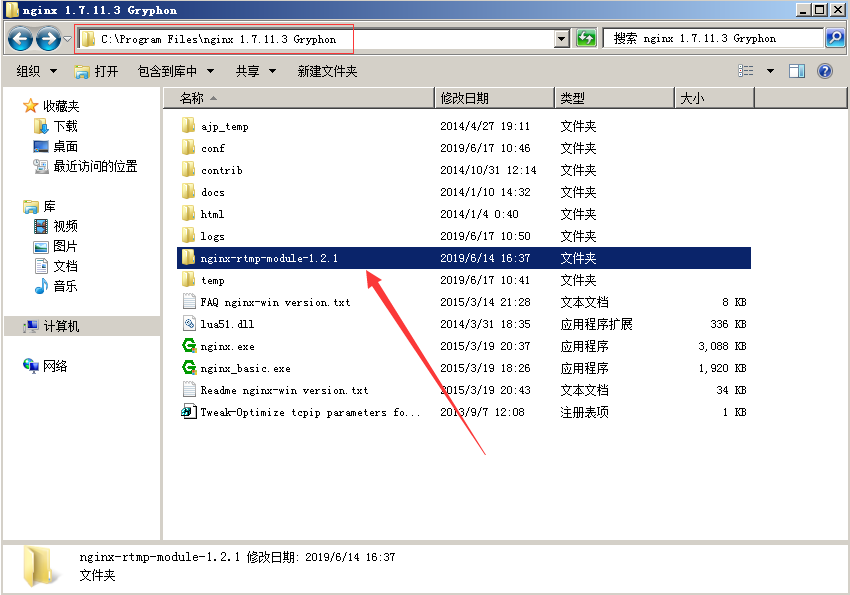Screen dimensions: 850x595
Task: Expand the address bar history dropdown
Action: click(562, 39)
